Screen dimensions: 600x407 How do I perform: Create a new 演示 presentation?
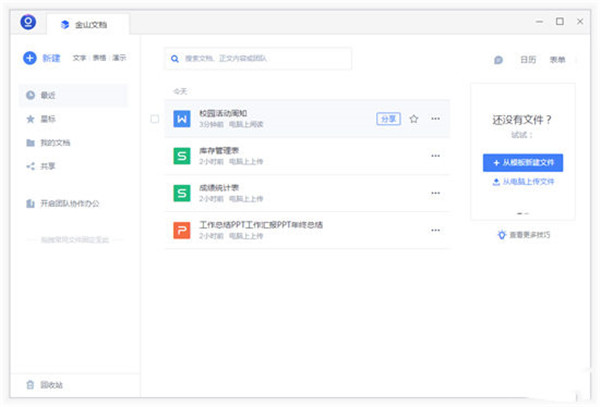[x=119, y=58]
